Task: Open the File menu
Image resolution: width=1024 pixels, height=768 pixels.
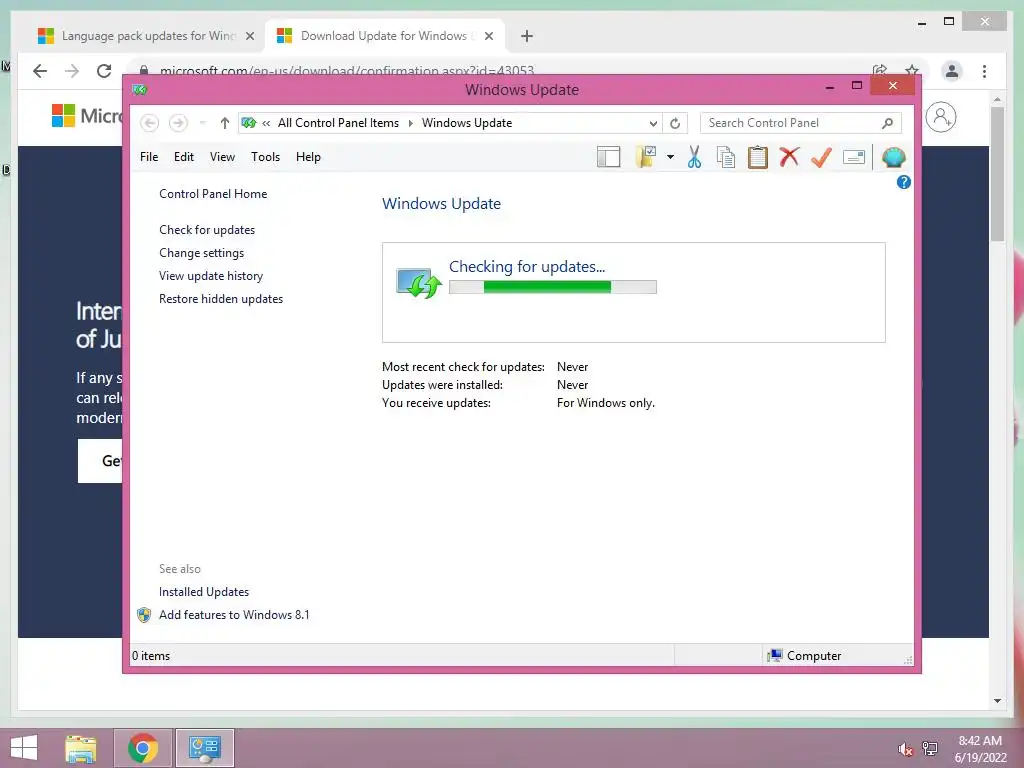Action: pyautogui.click(x=149, y=157)
